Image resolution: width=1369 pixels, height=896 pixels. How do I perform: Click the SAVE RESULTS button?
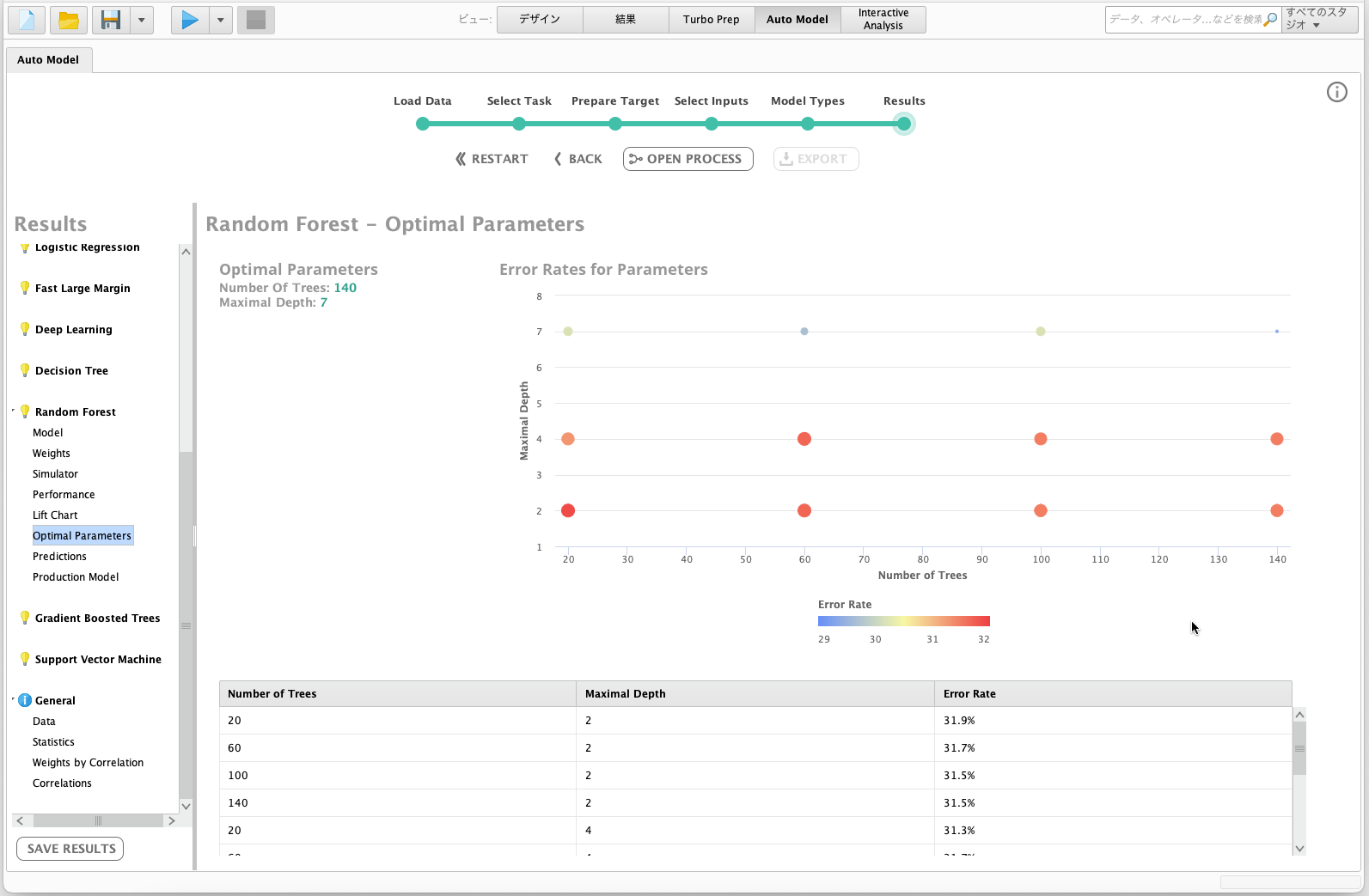pos(70,849)
